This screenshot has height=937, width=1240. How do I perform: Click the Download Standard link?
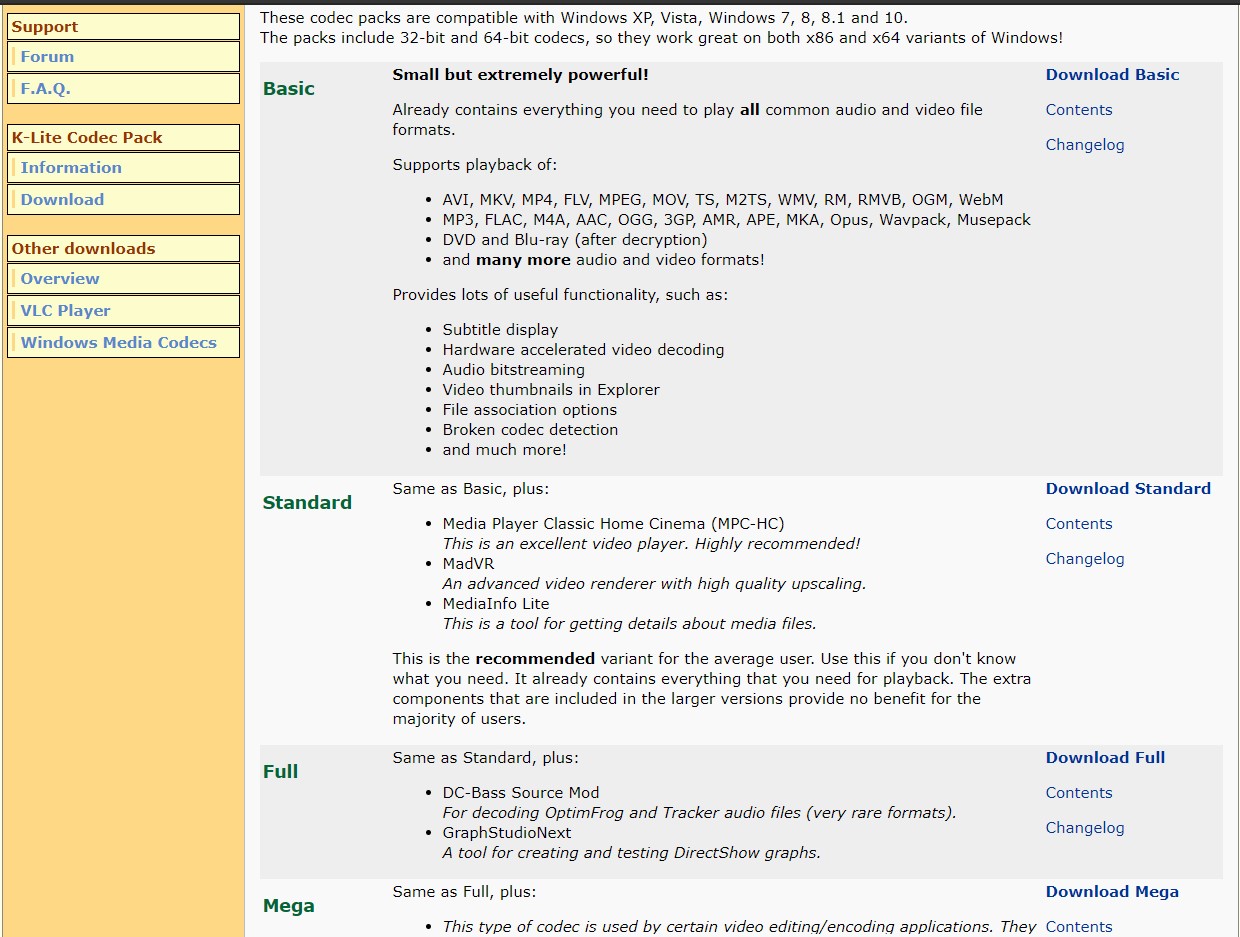[1128, 489]
